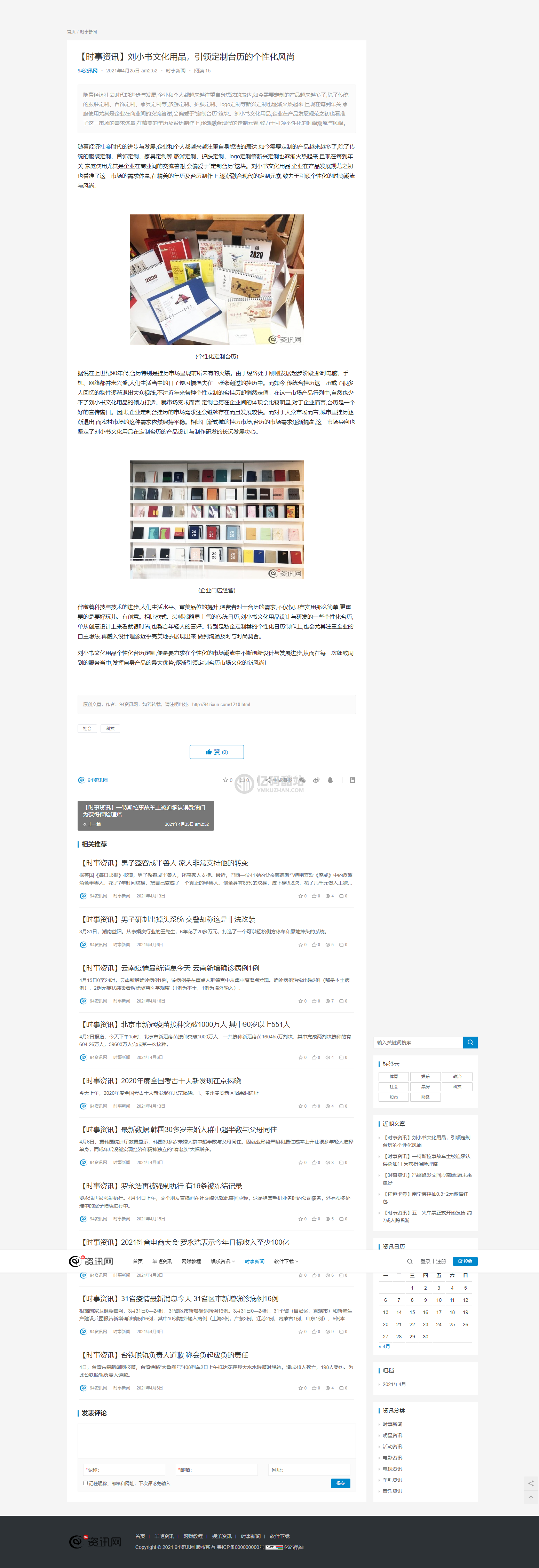
Task: Select 娱乐 tag in tag cloud
Action: [425, 1077]
